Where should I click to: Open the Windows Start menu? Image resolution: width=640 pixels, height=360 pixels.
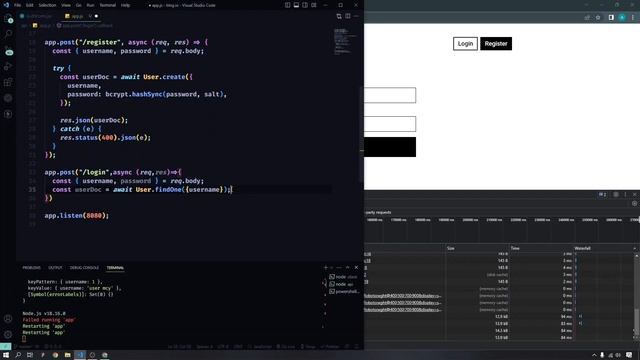6,355
